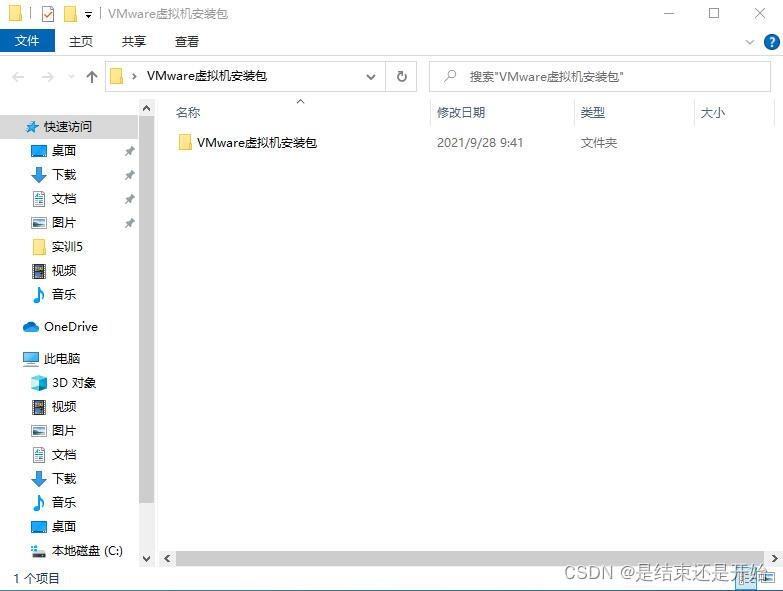Open pinned 桌面 under quick access
This screenshot has height=591, width=783.
click(64, 151)
